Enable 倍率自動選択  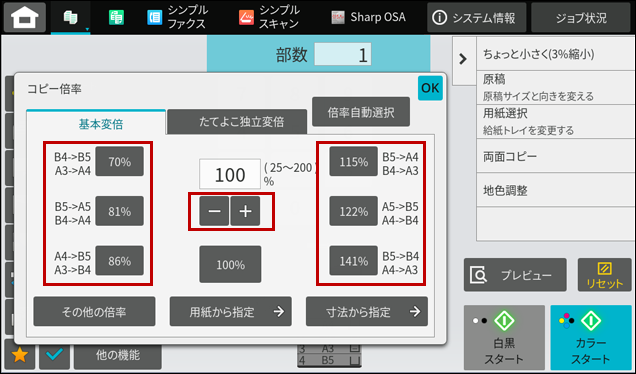[x=361, y=112]
